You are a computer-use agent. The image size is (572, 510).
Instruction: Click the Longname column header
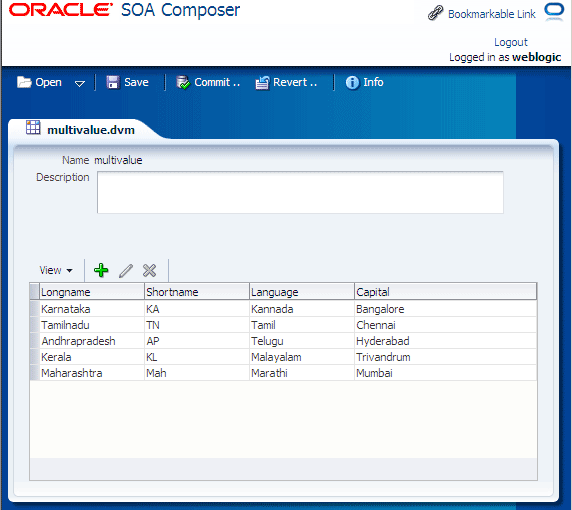point(92,292)
